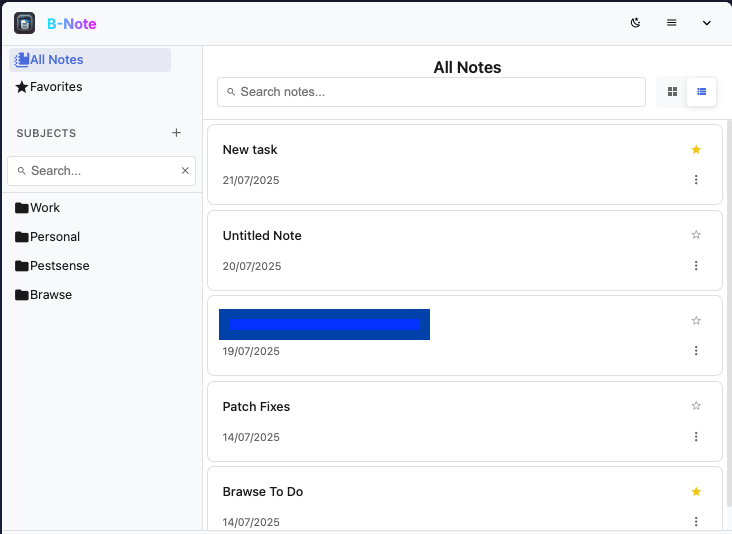Image resolution: width=732 pixels, height=534 pixels.
Task: Open the three-dot menu for Patch Fixes
Action: click(696, 437)
